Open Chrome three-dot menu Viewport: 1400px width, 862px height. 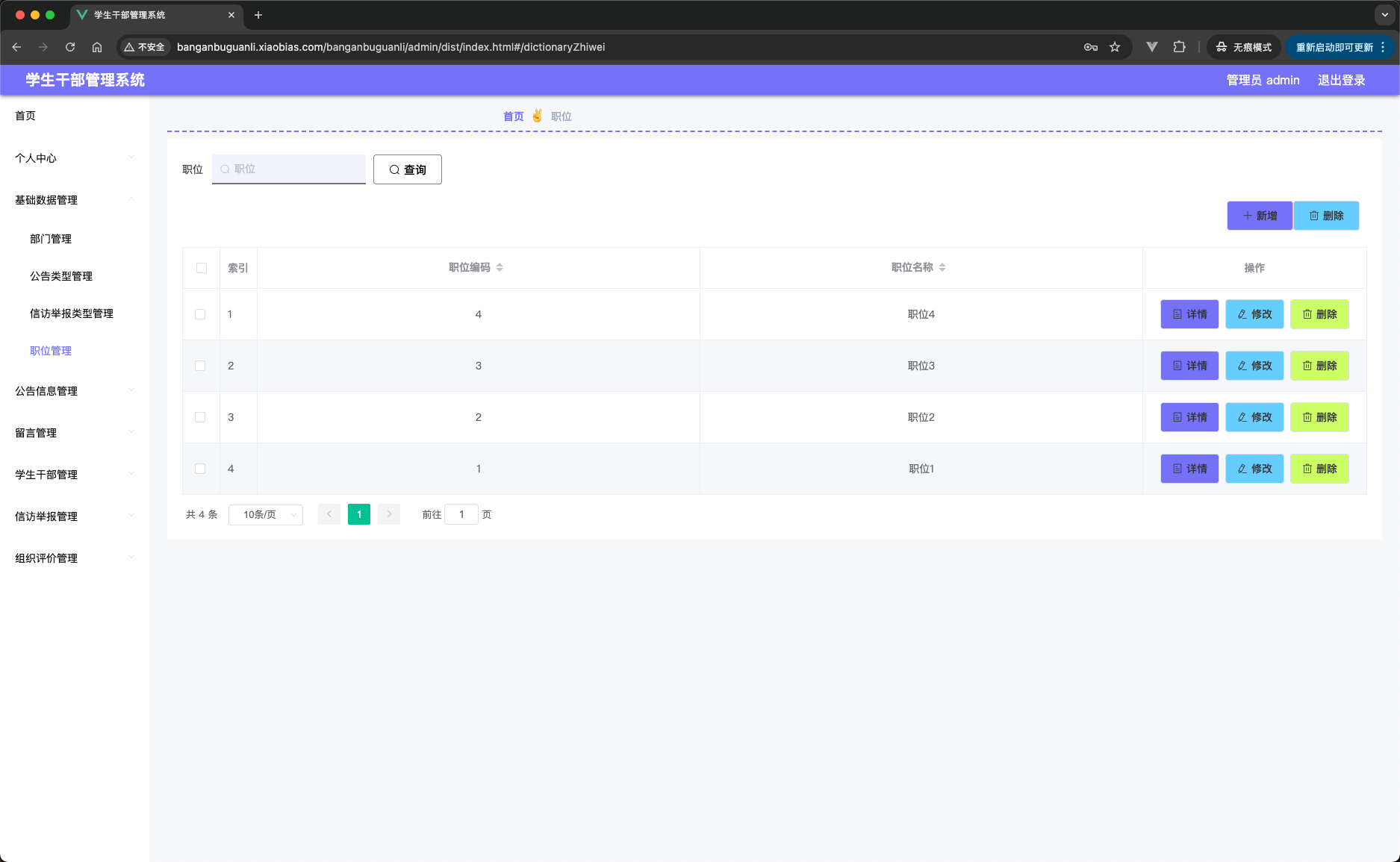tap(1383, 47)
